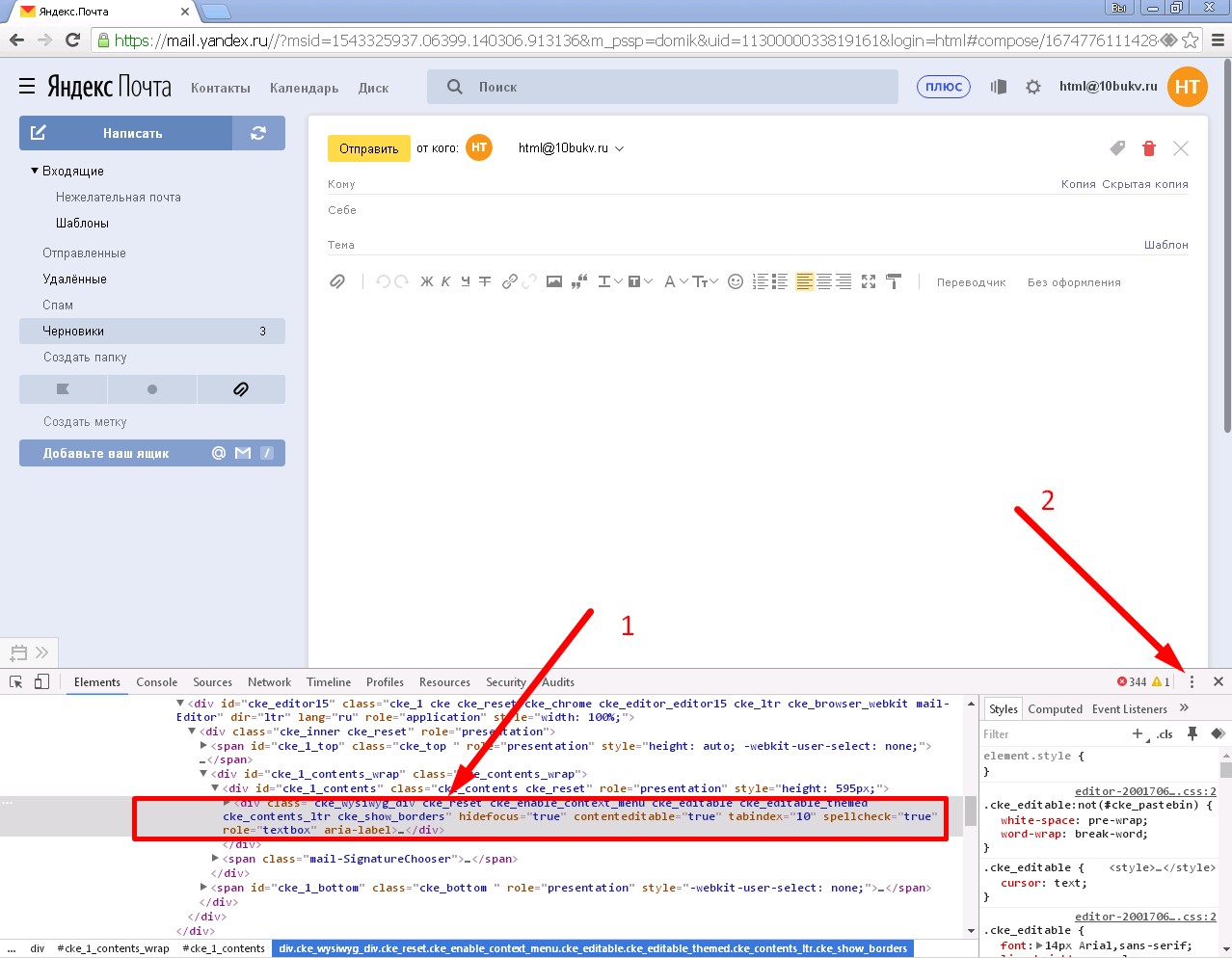Open DevTools three-dot customize menu
The image size is (1232, 958).
click(x=1192, y=681)
